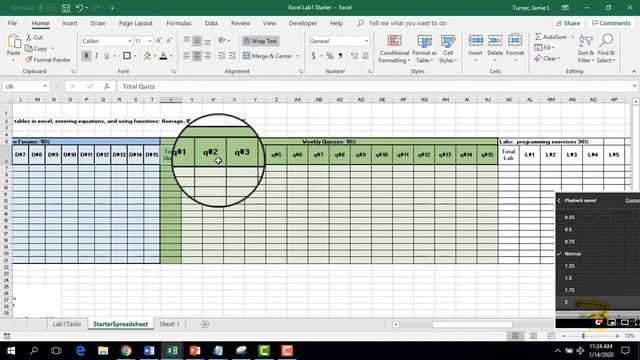The height and width of the screenshot is (360, 640).
Task: Click the Borders icon
Action: pos(127,56)
